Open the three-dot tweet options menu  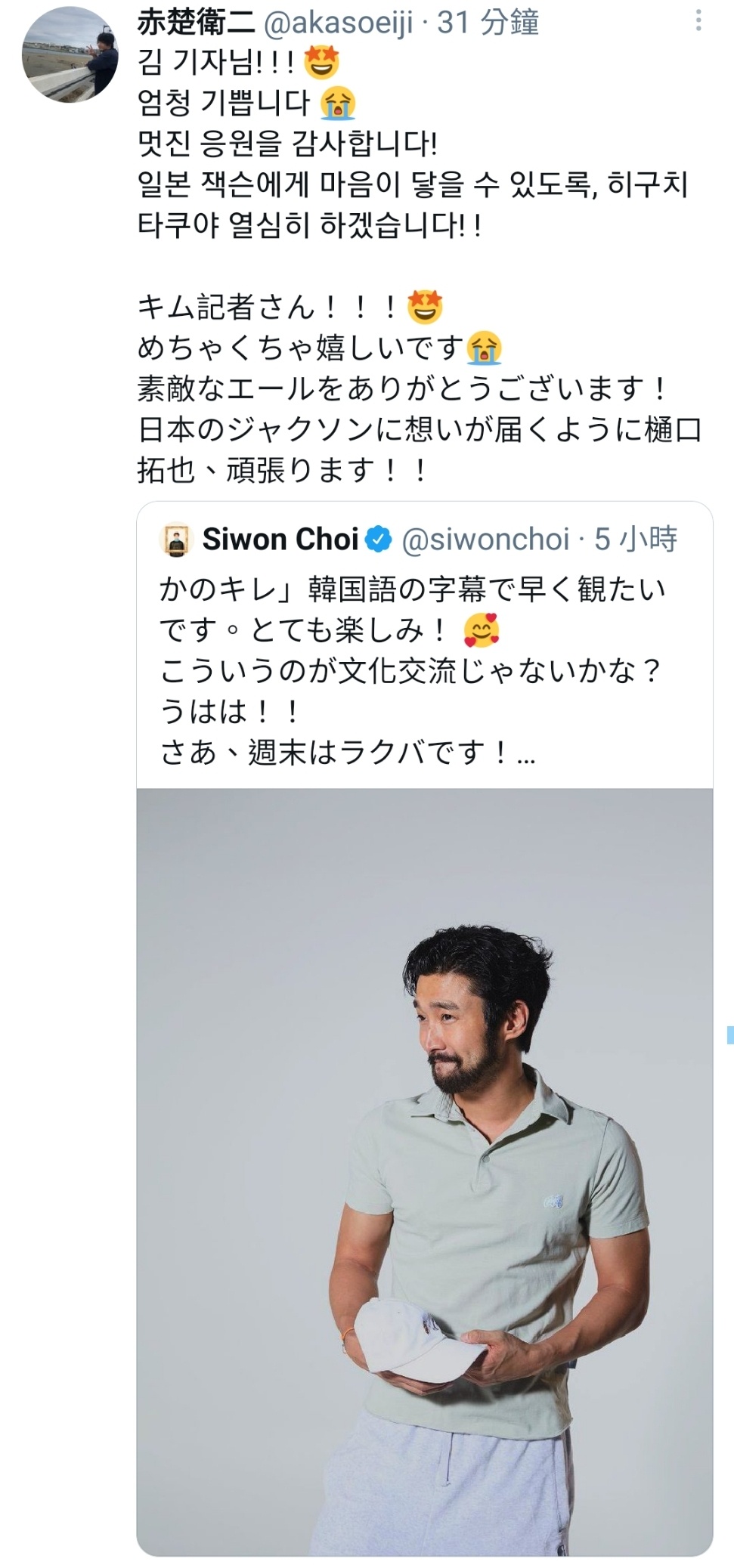tap(698, 21)
